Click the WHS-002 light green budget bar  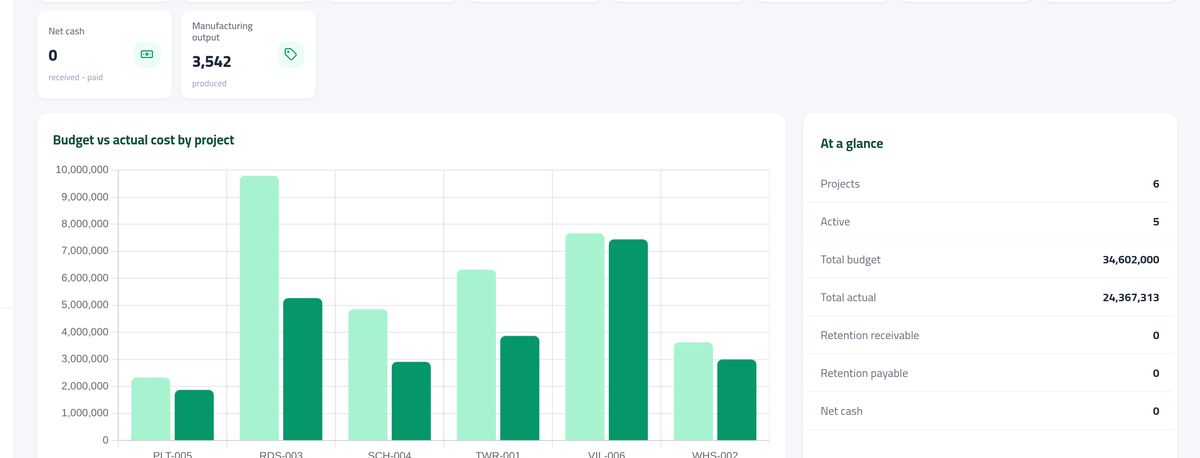(x=693, y=391)
